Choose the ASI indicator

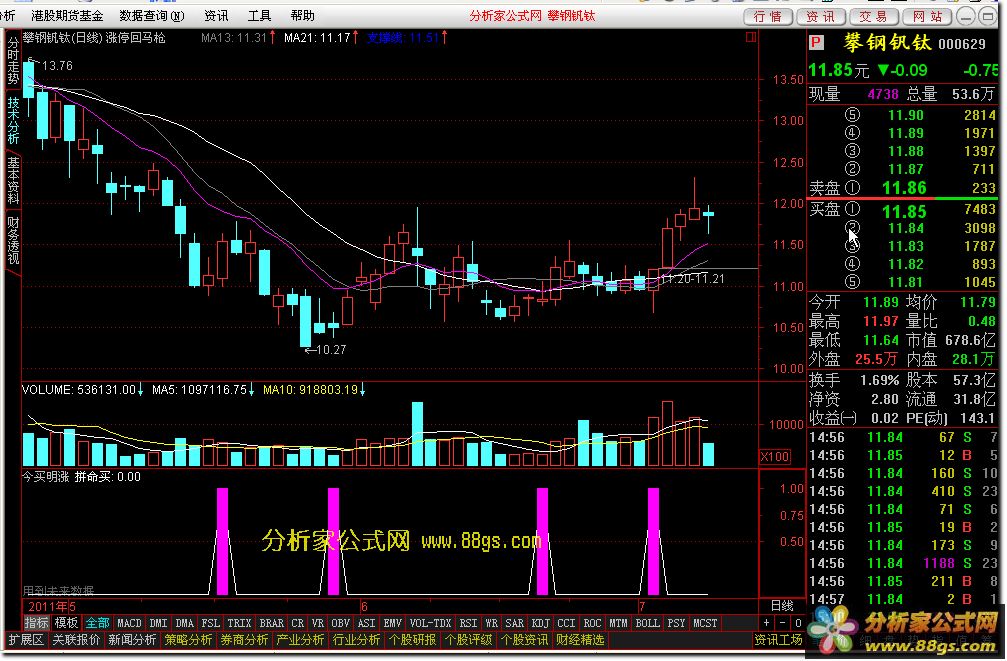366,622
